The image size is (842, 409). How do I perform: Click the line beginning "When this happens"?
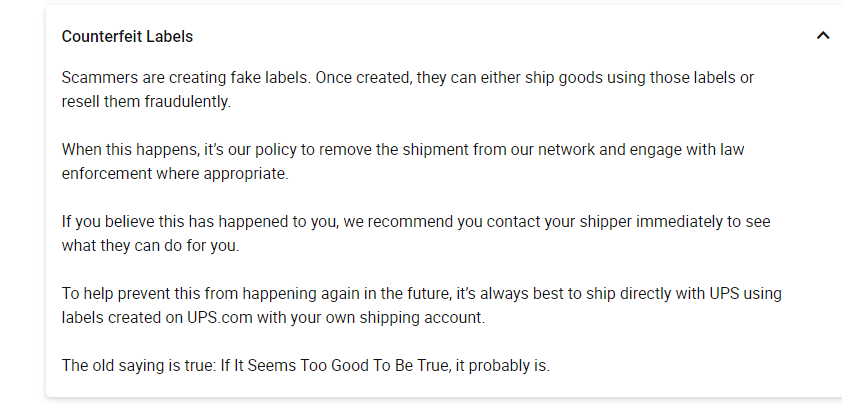pyautogui.click(x=403, y=149)
